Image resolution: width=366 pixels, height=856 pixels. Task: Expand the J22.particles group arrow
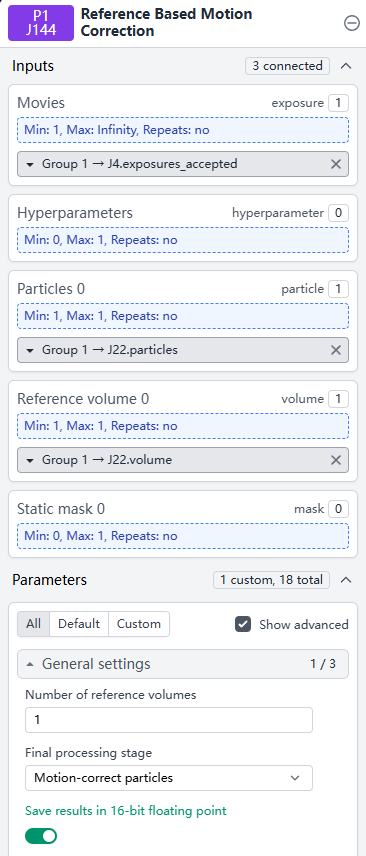[29, 350]
